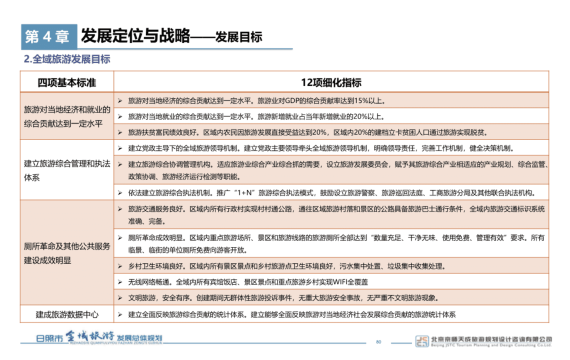Click the arrow bullet before 依法建立旅游综合执法机制 row
The width and height of the screenshot is (570, 360).
pyautogui.click(x=120, y=193)
